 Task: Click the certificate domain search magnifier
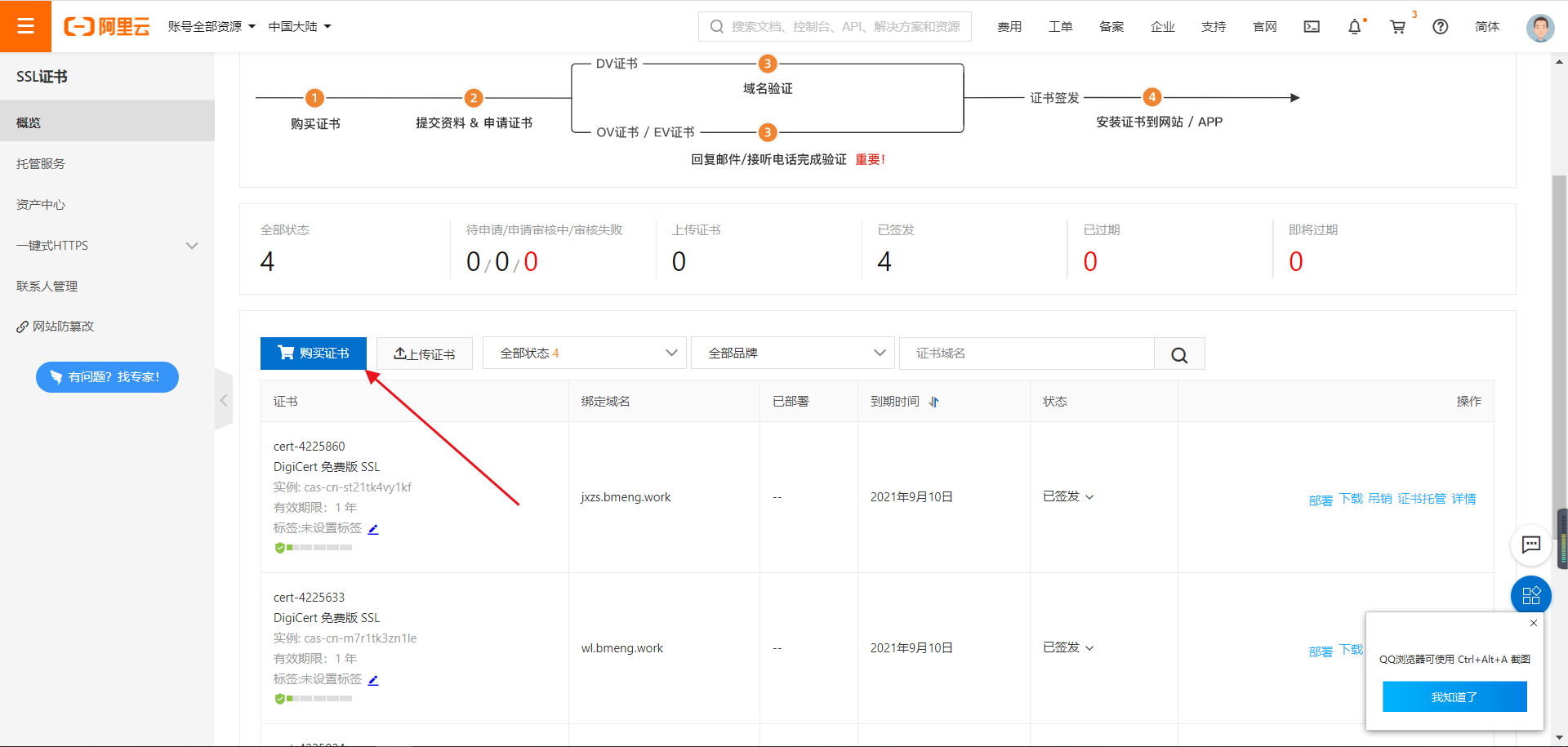pyautogui.click(x=1179, y=354)
